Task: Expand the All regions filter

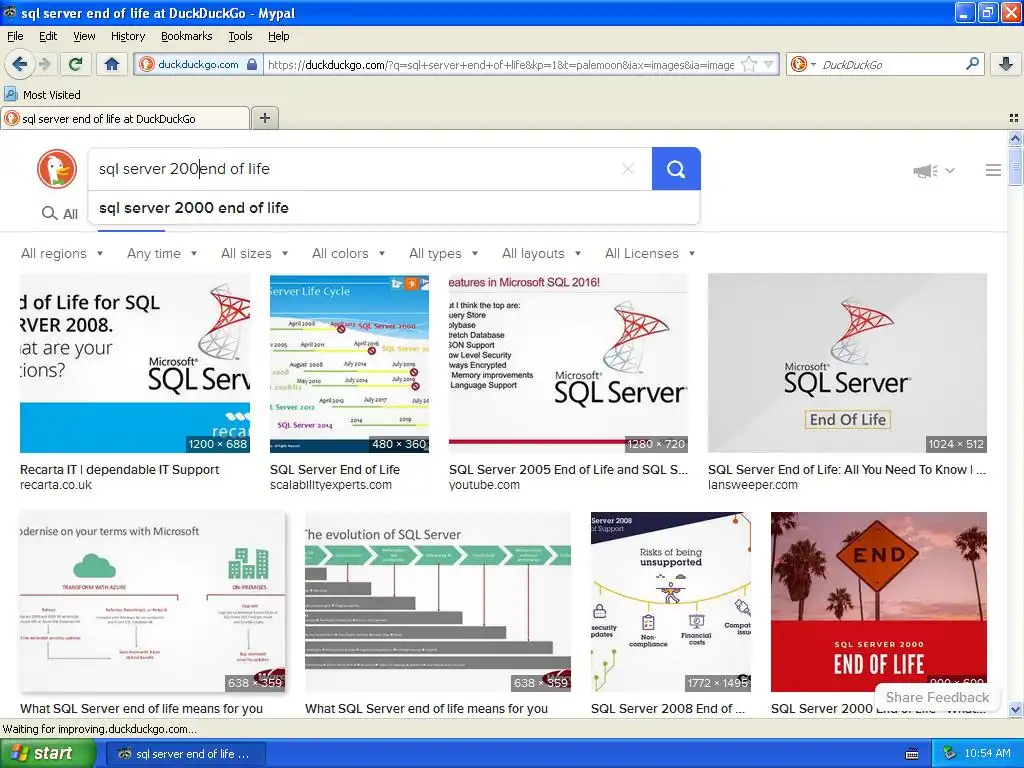Action: [62, 253]
